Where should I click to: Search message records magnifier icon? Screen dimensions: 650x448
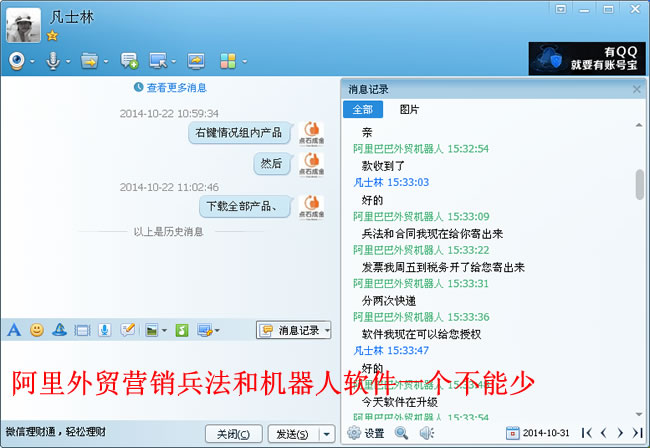(401, 433)
